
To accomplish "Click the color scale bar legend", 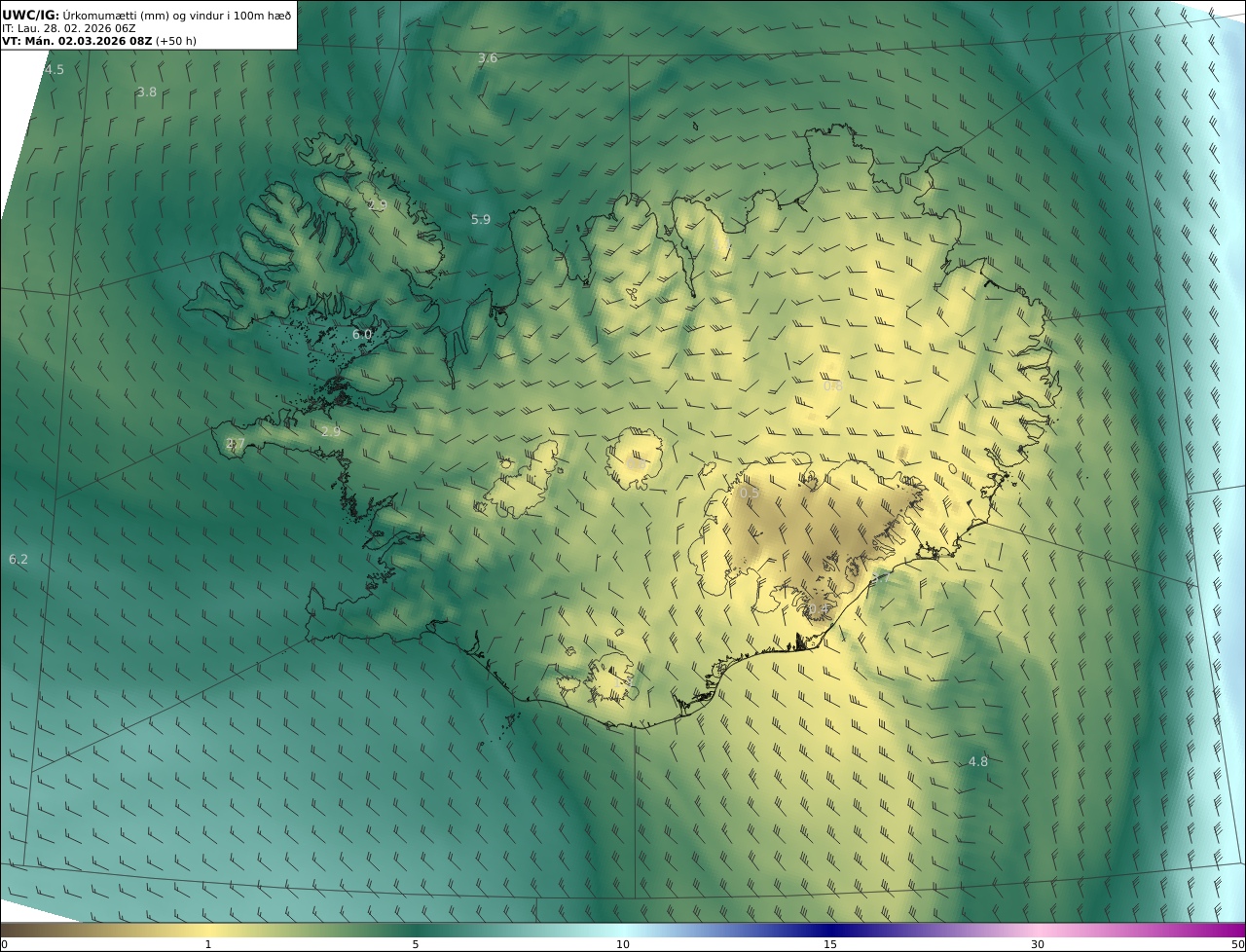I will coord(623,930).
